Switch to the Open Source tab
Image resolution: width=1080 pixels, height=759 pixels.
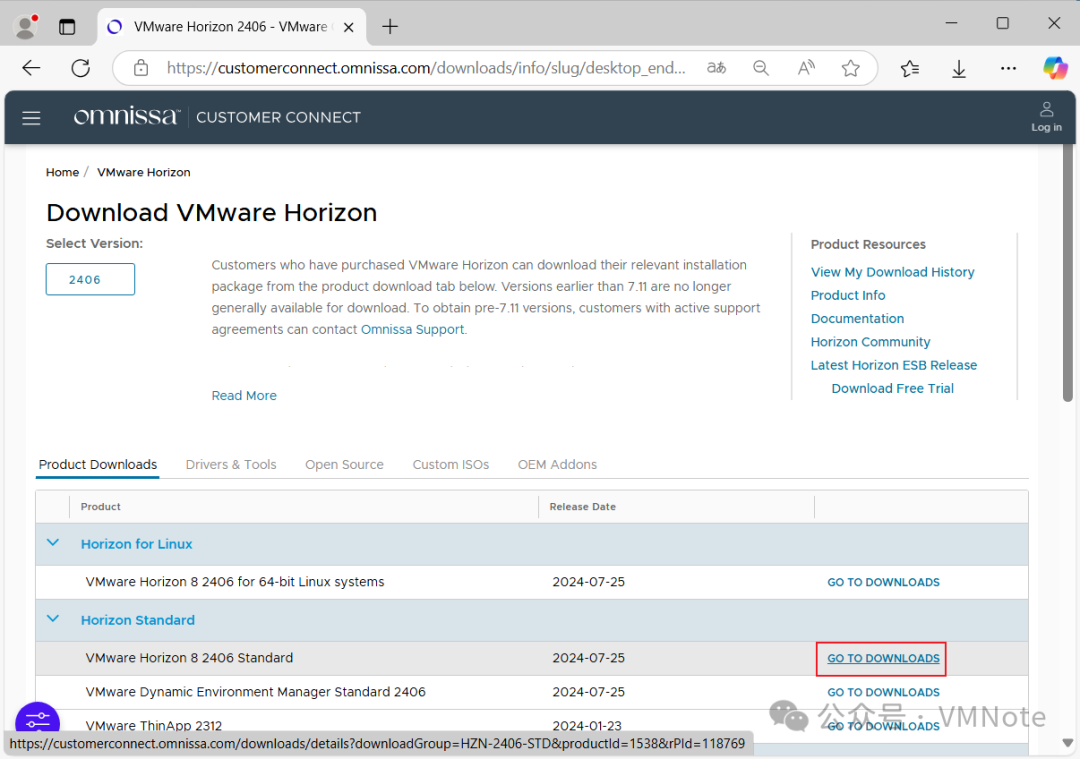point(344,464)
